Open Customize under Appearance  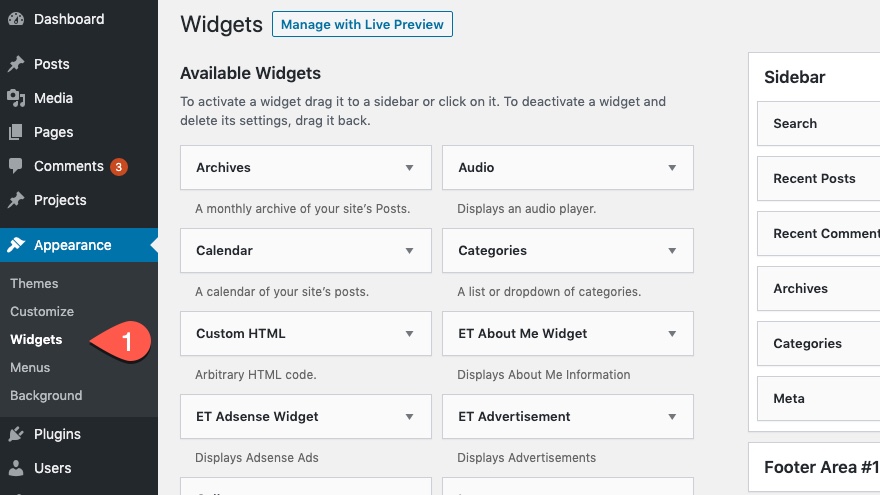[x=42, y=311]
